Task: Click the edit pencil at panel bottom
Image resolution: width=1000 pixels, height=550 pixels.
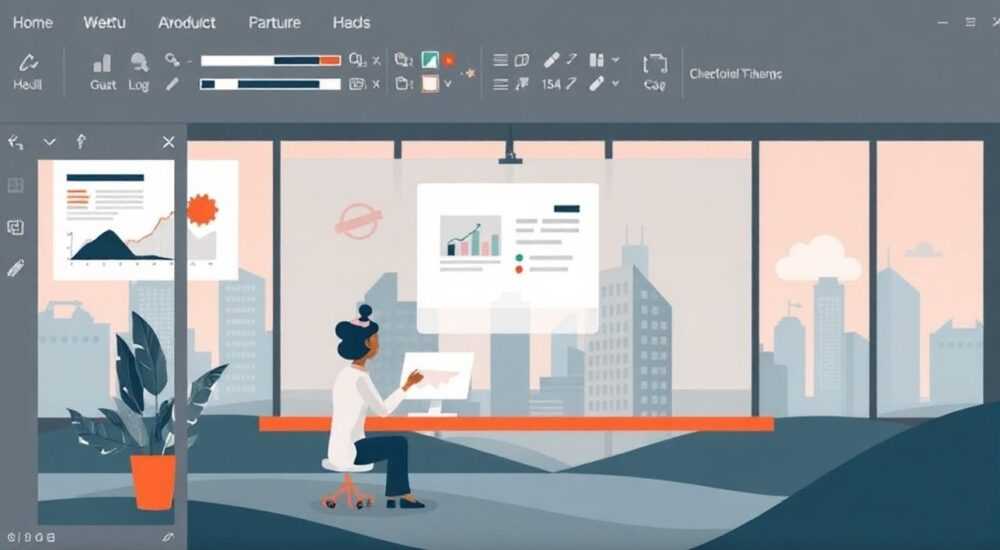Action: coord(169,537)
